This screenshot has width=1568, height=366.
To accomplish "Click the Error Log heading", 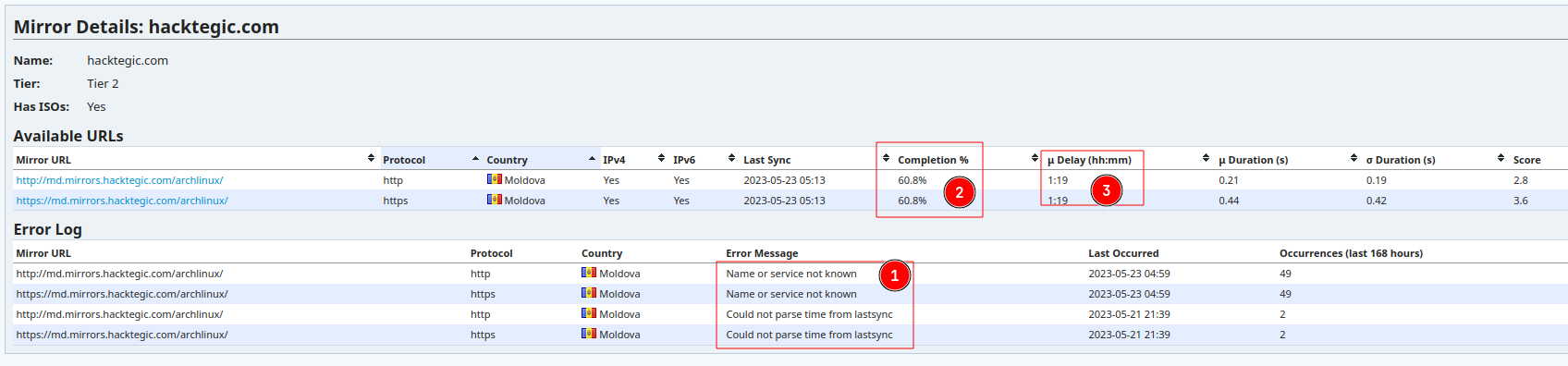I will [x=48, y=229].
